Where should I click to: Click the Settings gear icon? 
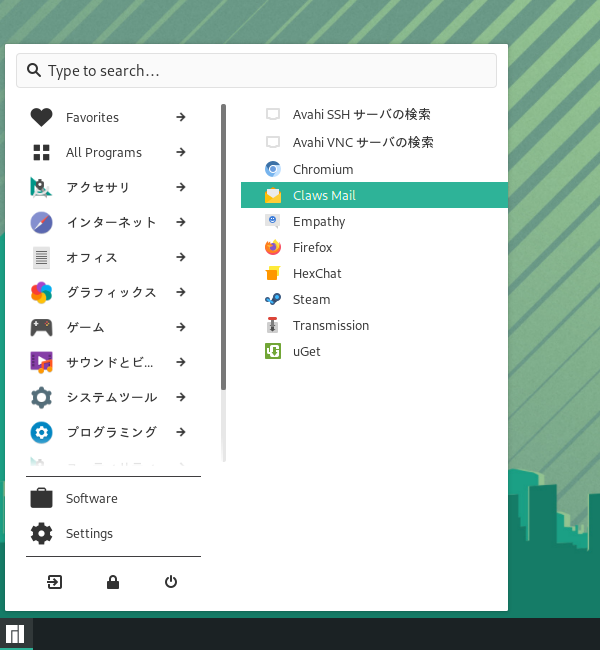[x=41, y=534]
